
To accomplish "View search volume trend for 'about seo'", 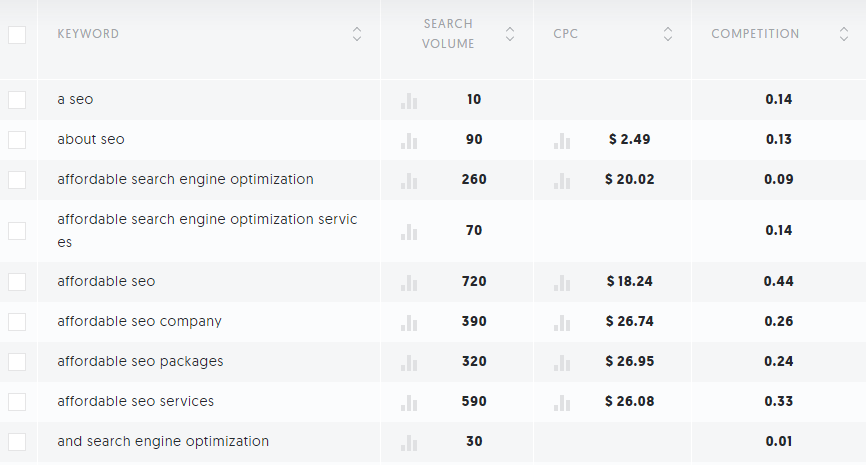I will [x=409, y=141].
